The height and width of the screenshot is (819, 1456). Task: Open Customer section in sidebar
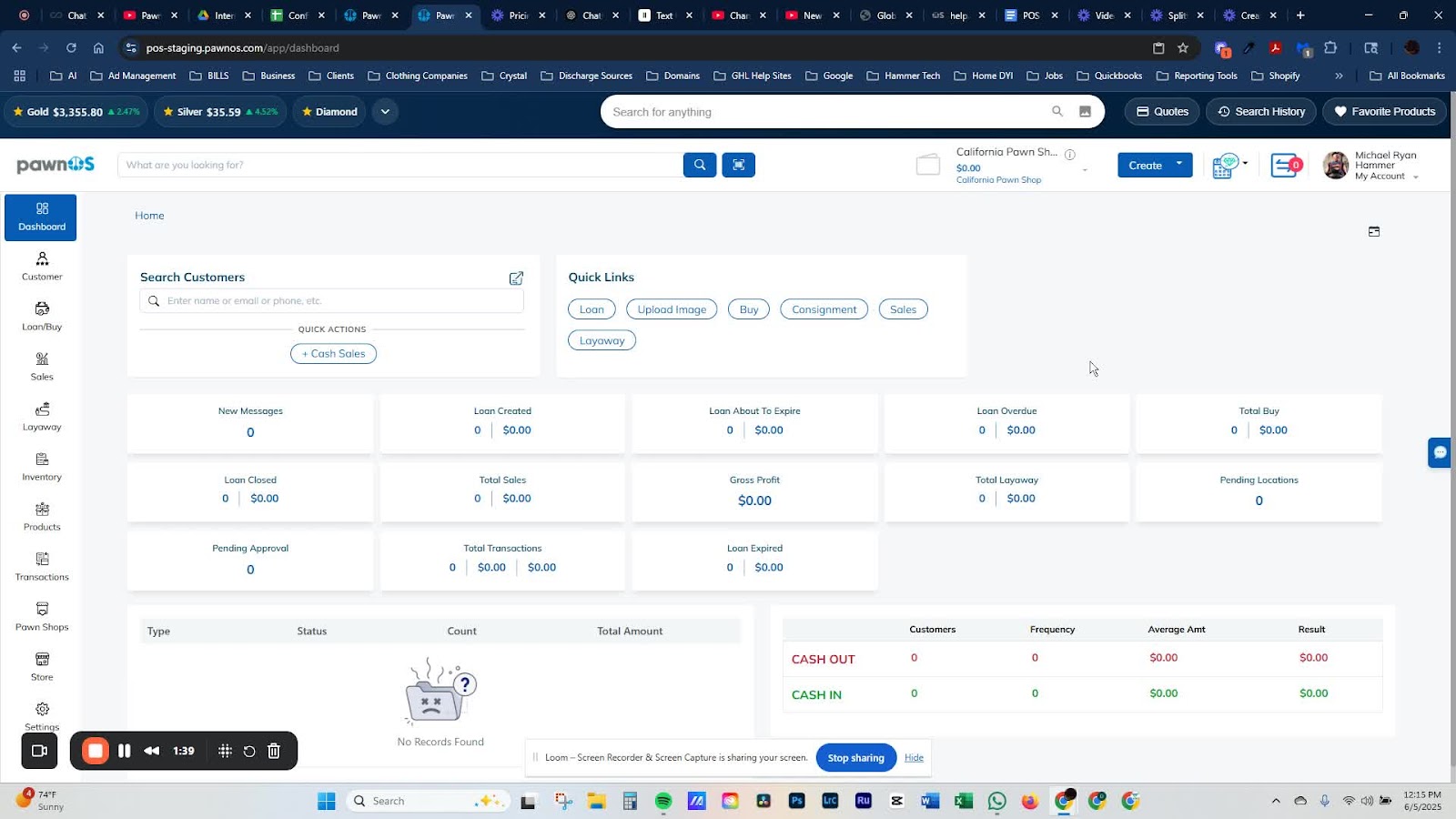pos(42,267)
